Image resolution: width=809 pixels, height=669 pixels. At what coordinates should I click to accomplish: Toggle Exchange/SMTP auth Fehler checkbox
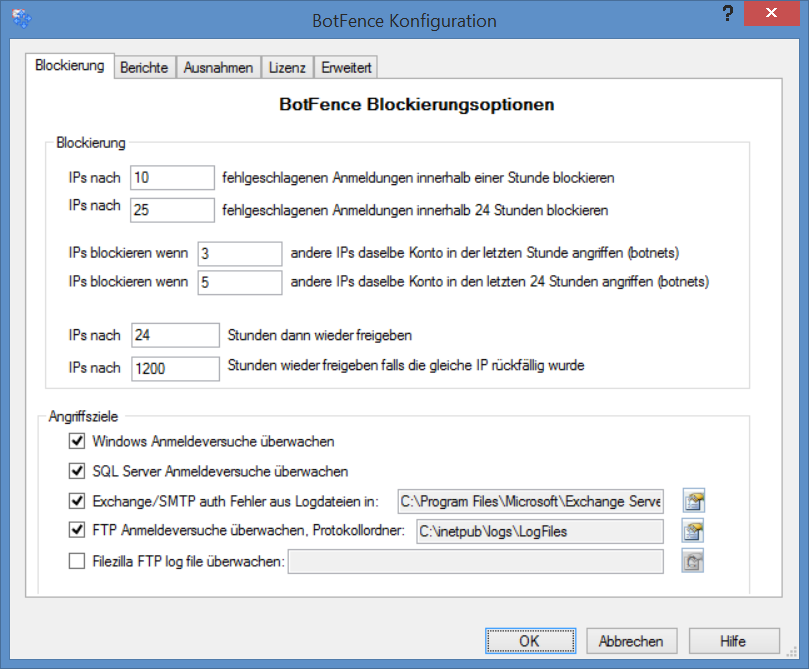[77, 501]
